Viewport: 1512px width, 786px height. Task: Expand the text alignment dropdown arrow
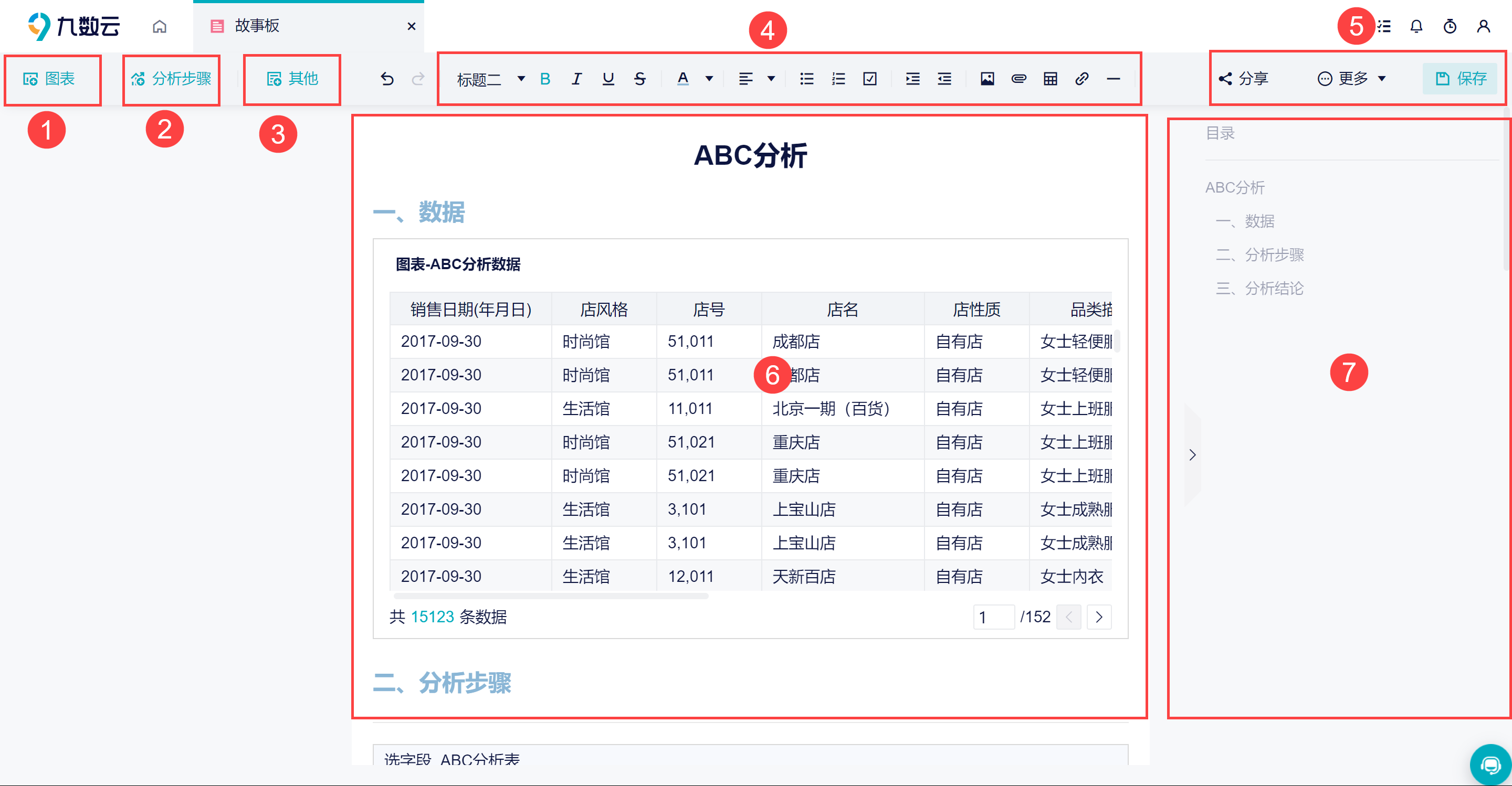pyautogui.click(x=771, y=79)
